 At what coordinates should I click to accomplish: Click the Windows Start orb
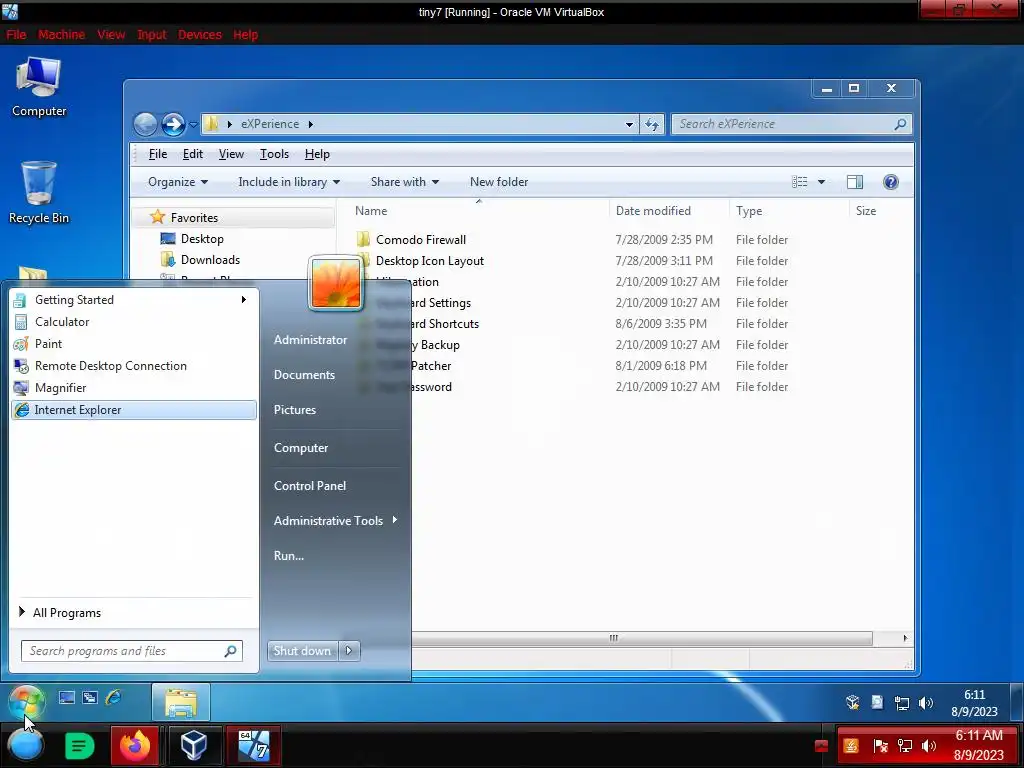(x=26, y=702)
